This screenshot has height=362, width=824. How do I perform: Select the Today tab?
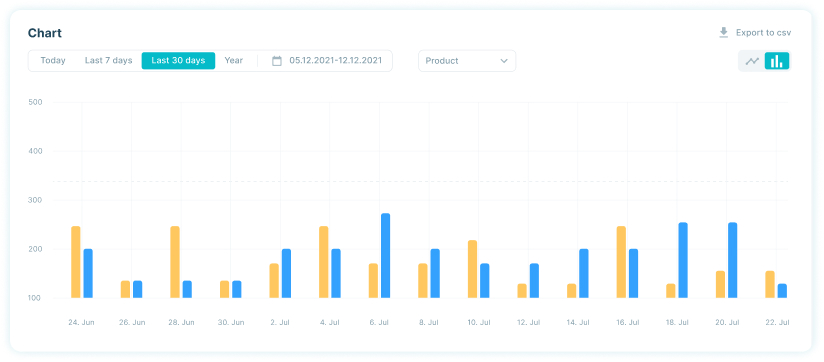coord(53,60)
